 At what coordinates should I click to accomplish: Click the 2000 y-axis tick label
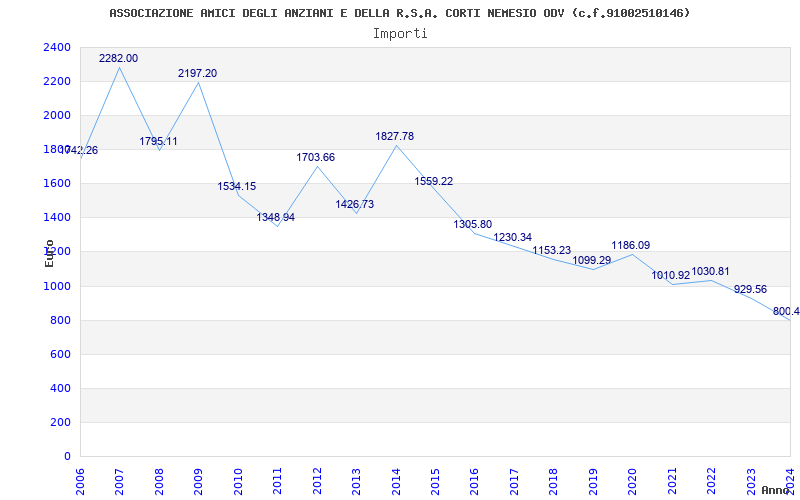[57, 116]
